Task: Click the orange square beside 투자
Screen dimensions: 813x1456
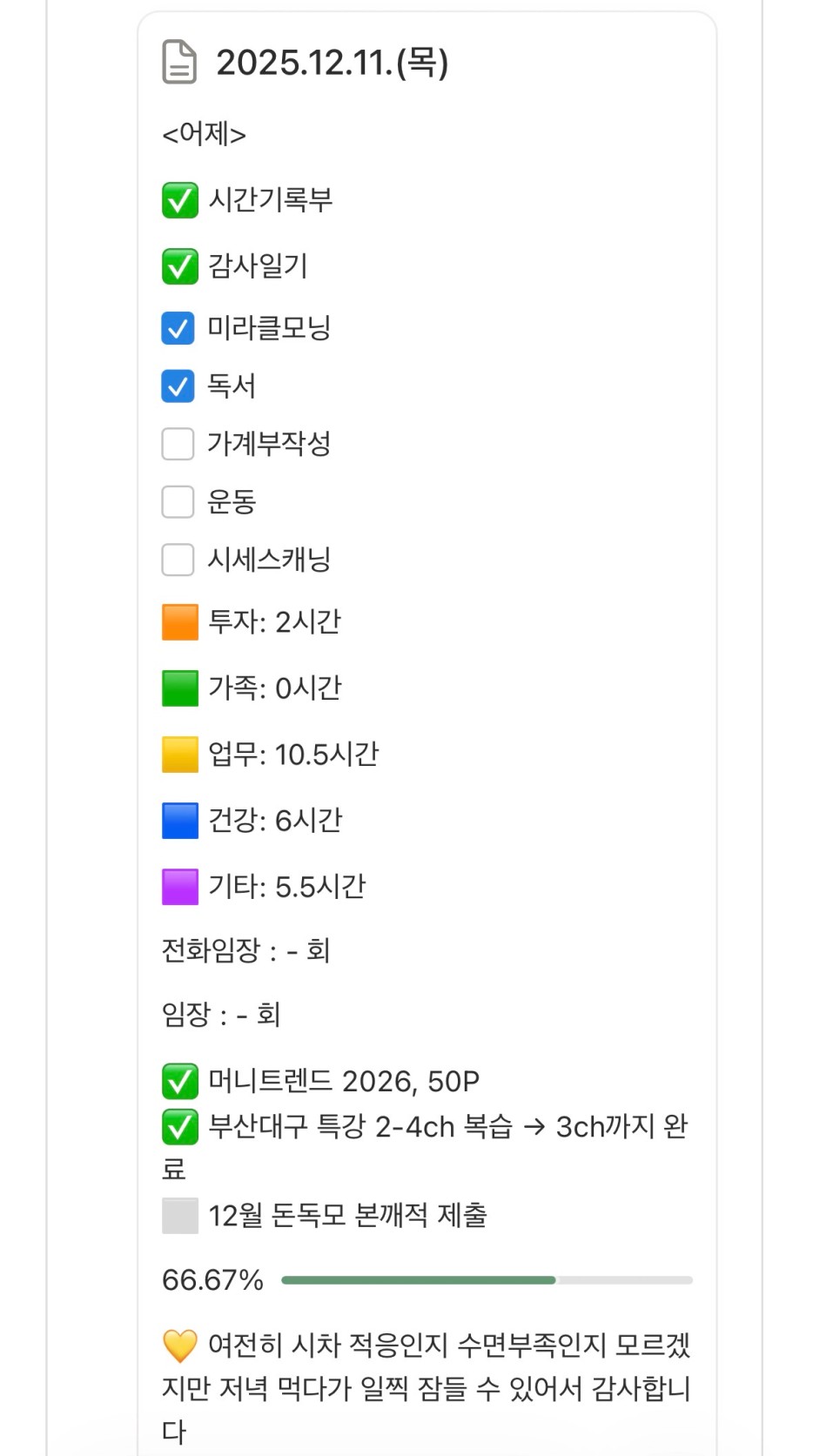Action: pos(179,622)
